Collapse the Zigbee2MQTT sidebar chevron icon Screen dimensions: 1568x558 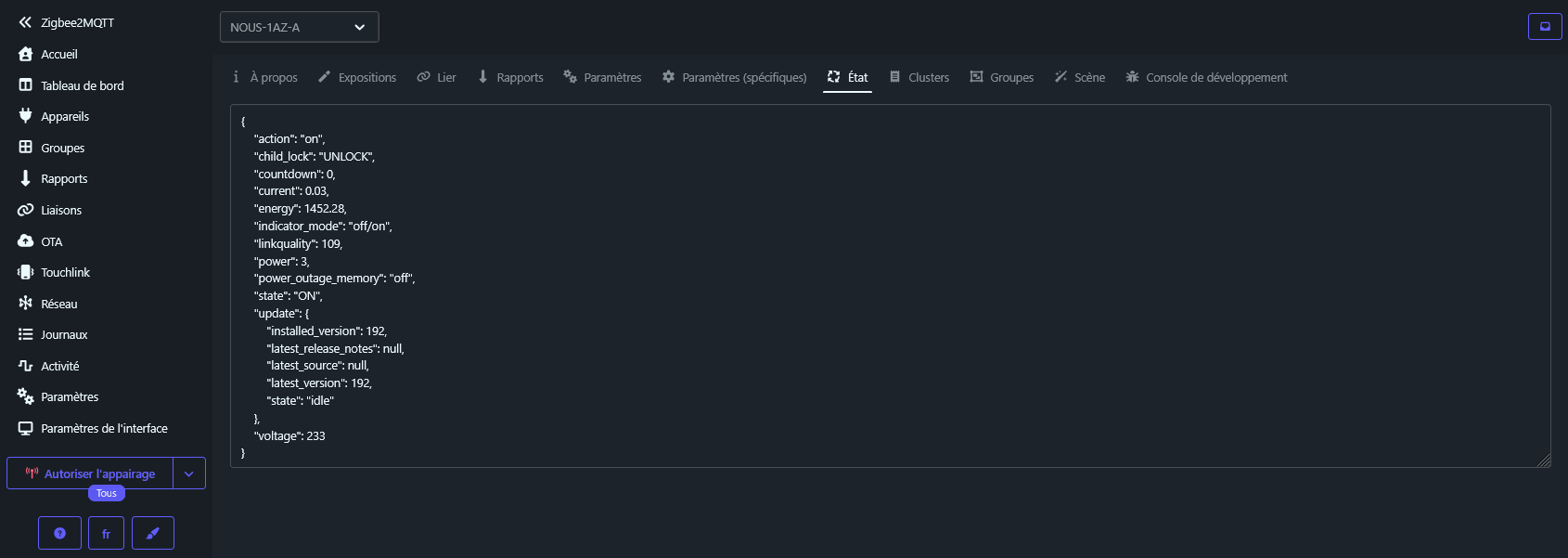click(x=25, y=22)
